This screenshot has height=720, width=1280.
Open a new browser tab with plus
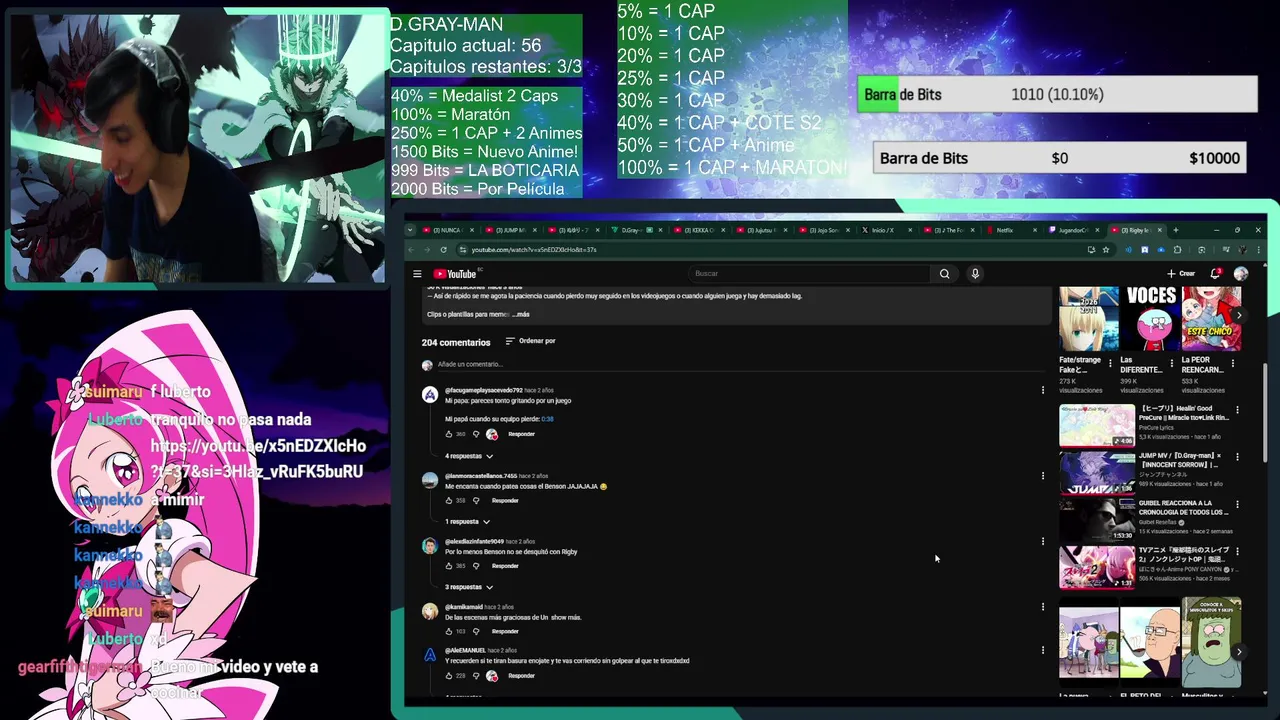1175,230
